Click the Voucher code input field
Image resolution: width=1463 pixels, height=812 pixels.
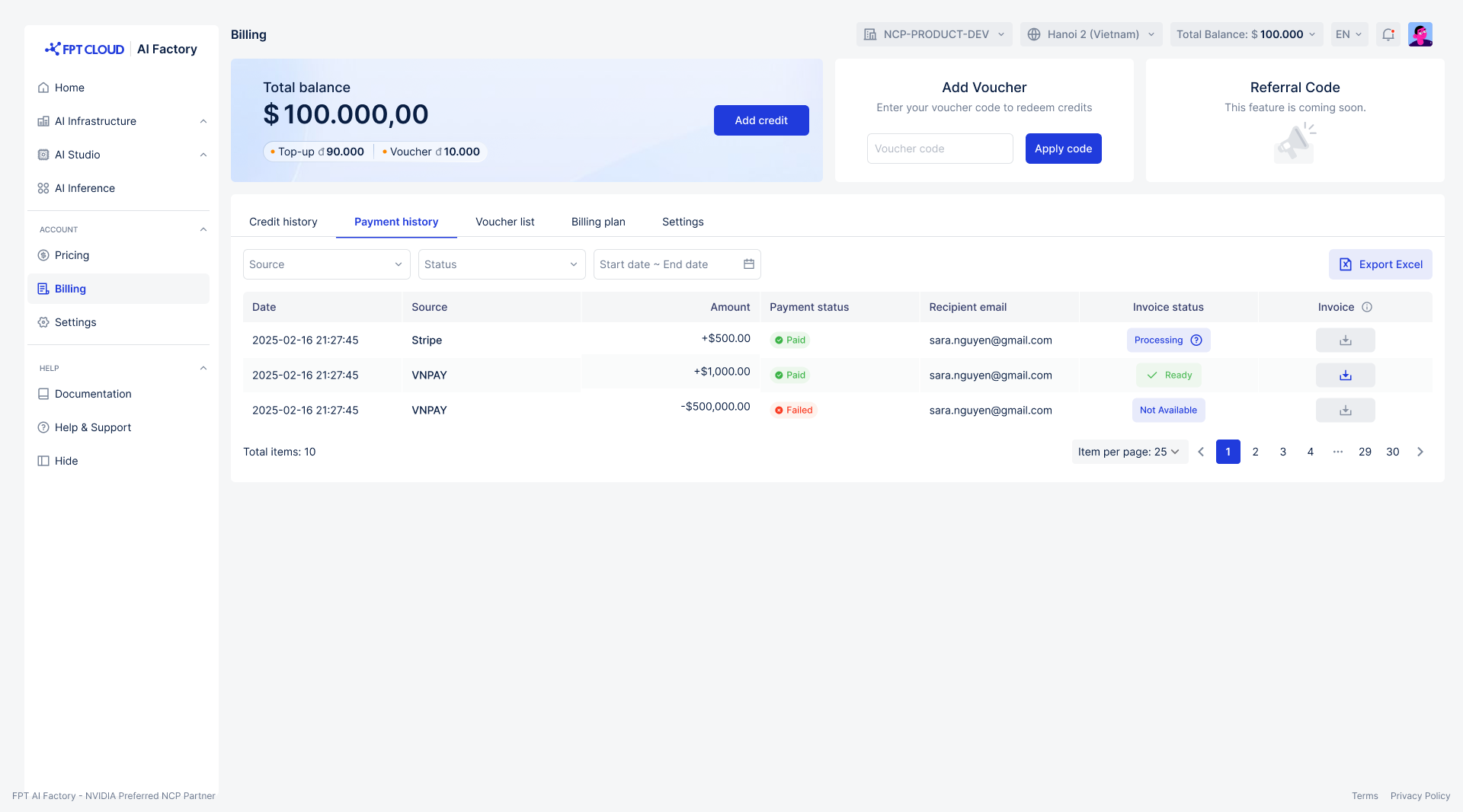coord(940,149)
